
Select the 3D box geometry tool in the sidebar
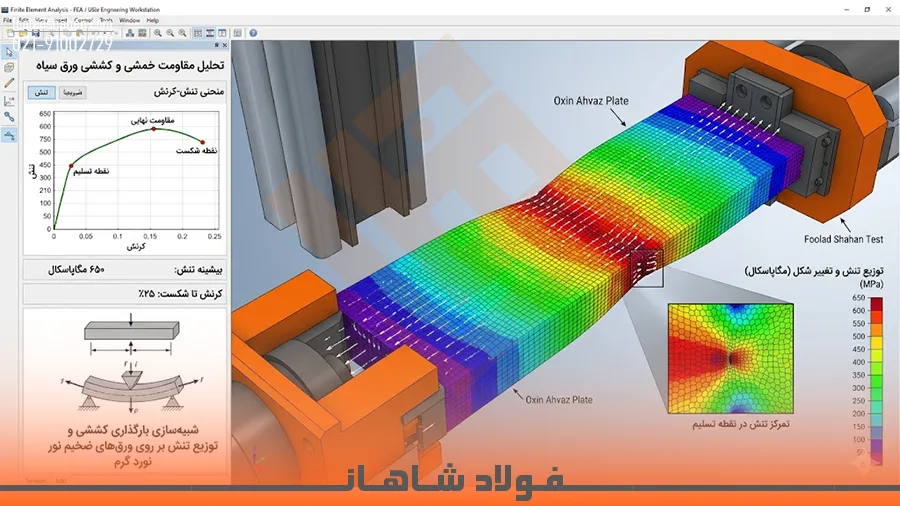pyautogui.click(x=9, y=68)
